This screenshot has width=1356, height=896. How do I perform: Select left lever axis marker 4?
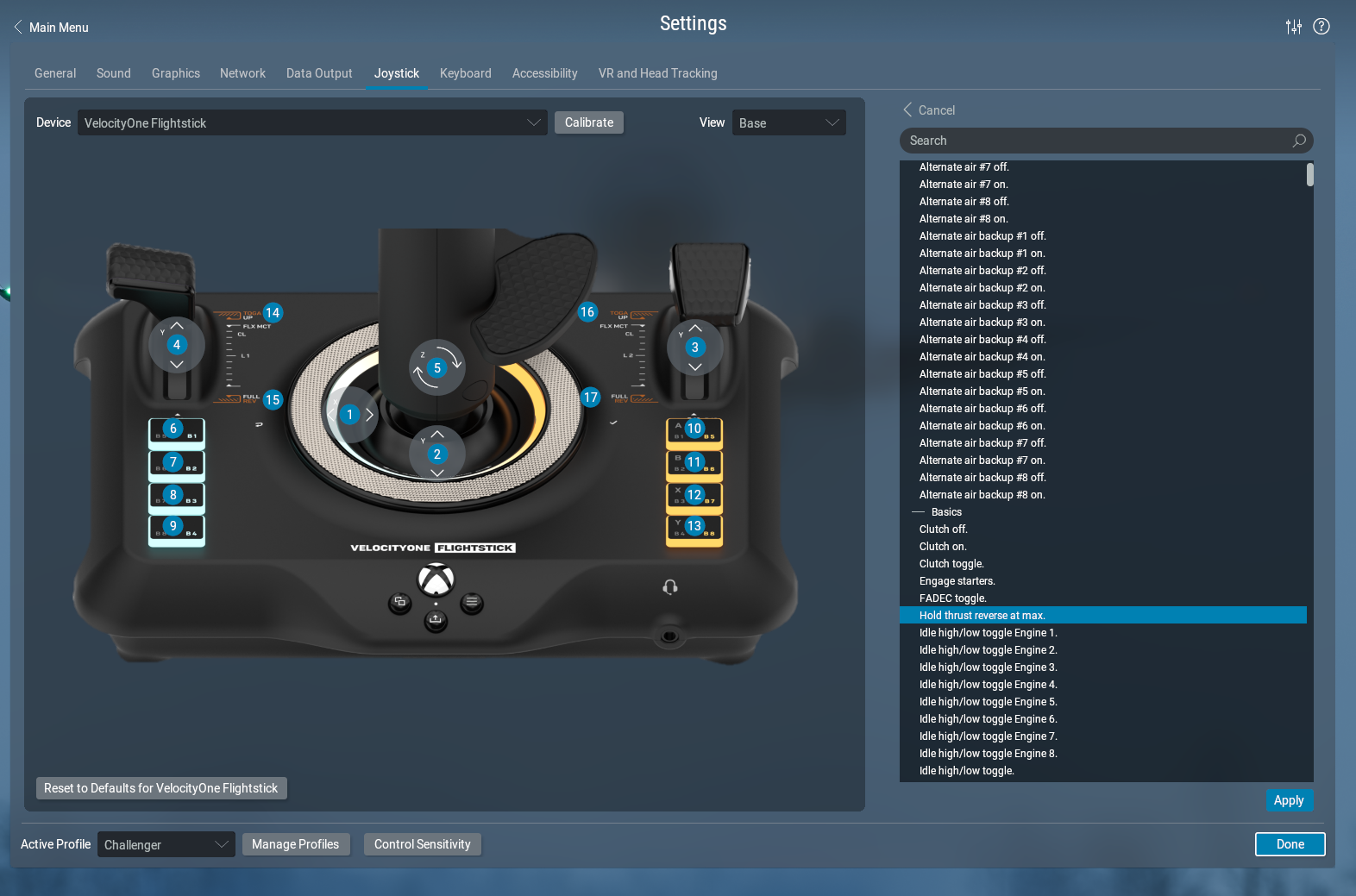coord(177,345)
